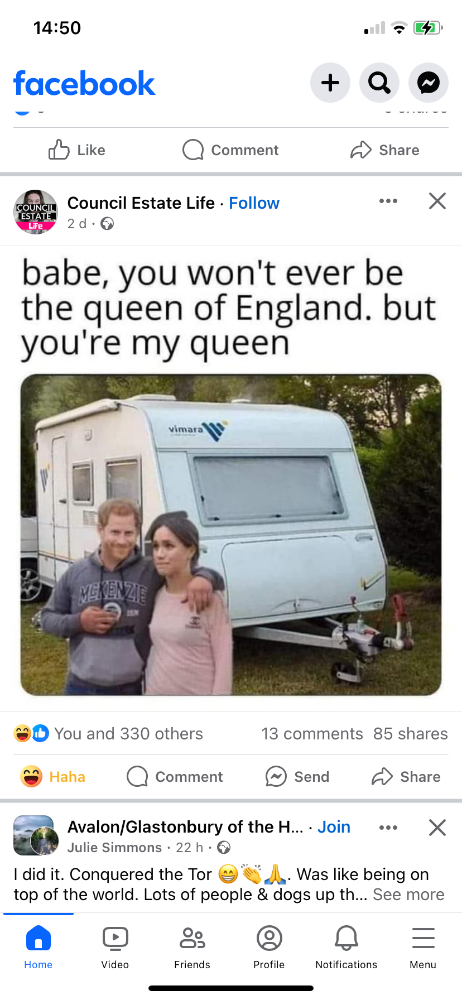The image size is (462, 1000).
Task: Open the Messenger icon in the header
Action: tap(429, 82)
